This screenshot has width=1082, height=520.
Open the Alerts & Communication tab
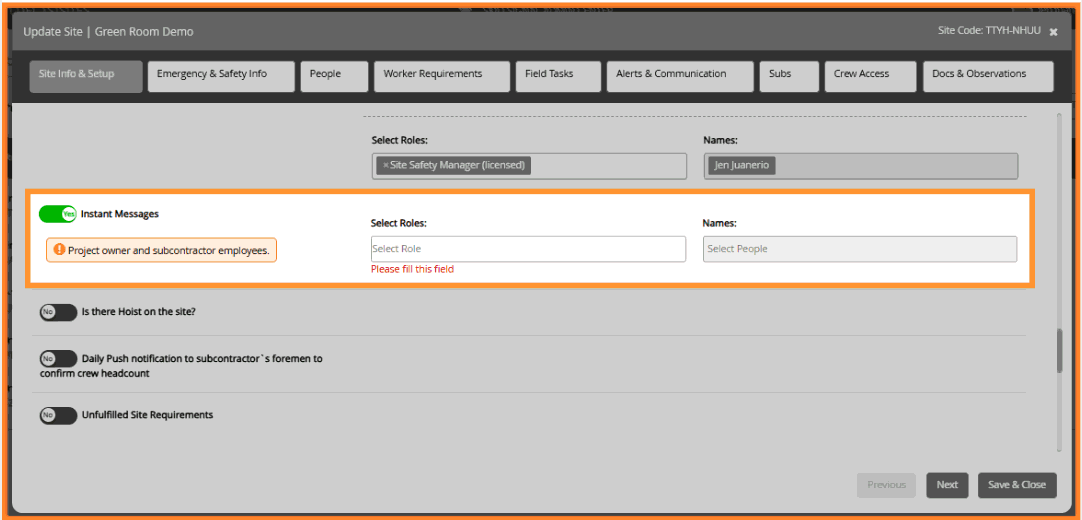[680, 76]
